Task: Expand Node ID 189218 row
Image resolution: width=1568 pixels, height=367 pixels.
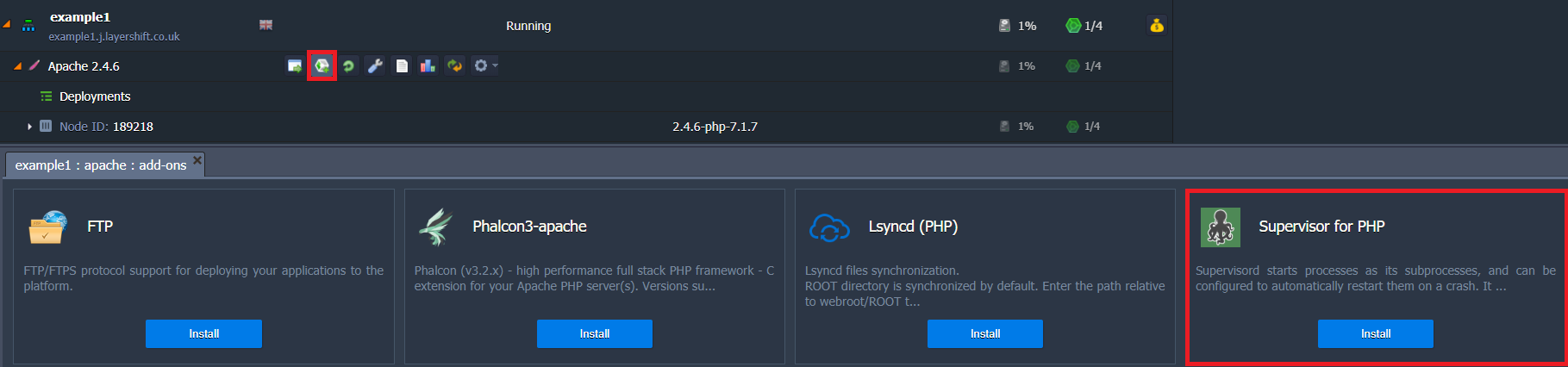Action: [x=29, y=127]
